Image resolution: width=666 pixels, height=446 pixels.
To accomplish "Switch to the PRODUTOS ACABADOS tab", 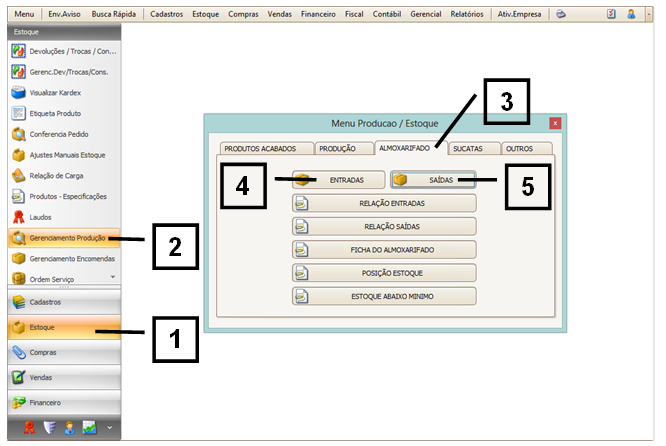I will (260, 148).
